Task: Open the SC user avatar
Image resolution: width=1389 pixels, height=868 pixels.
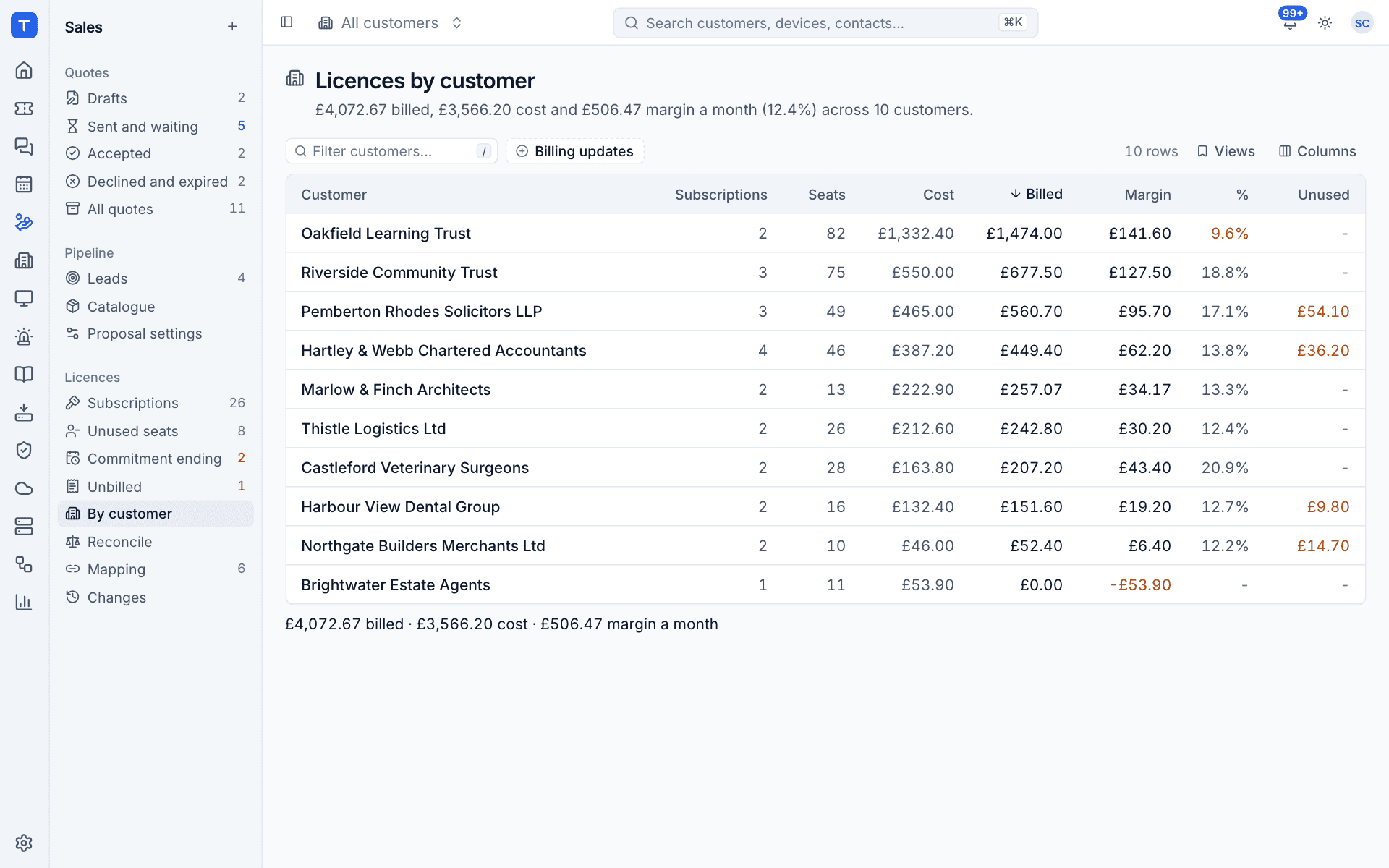Action: [x=1362, y=23]
